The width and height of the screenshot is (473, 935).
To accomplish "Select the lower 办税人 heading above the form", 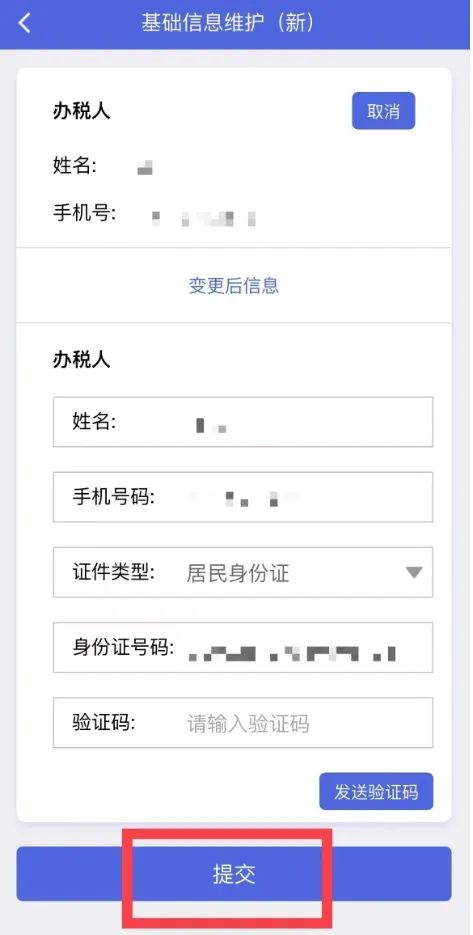I will tap(82, 360).
